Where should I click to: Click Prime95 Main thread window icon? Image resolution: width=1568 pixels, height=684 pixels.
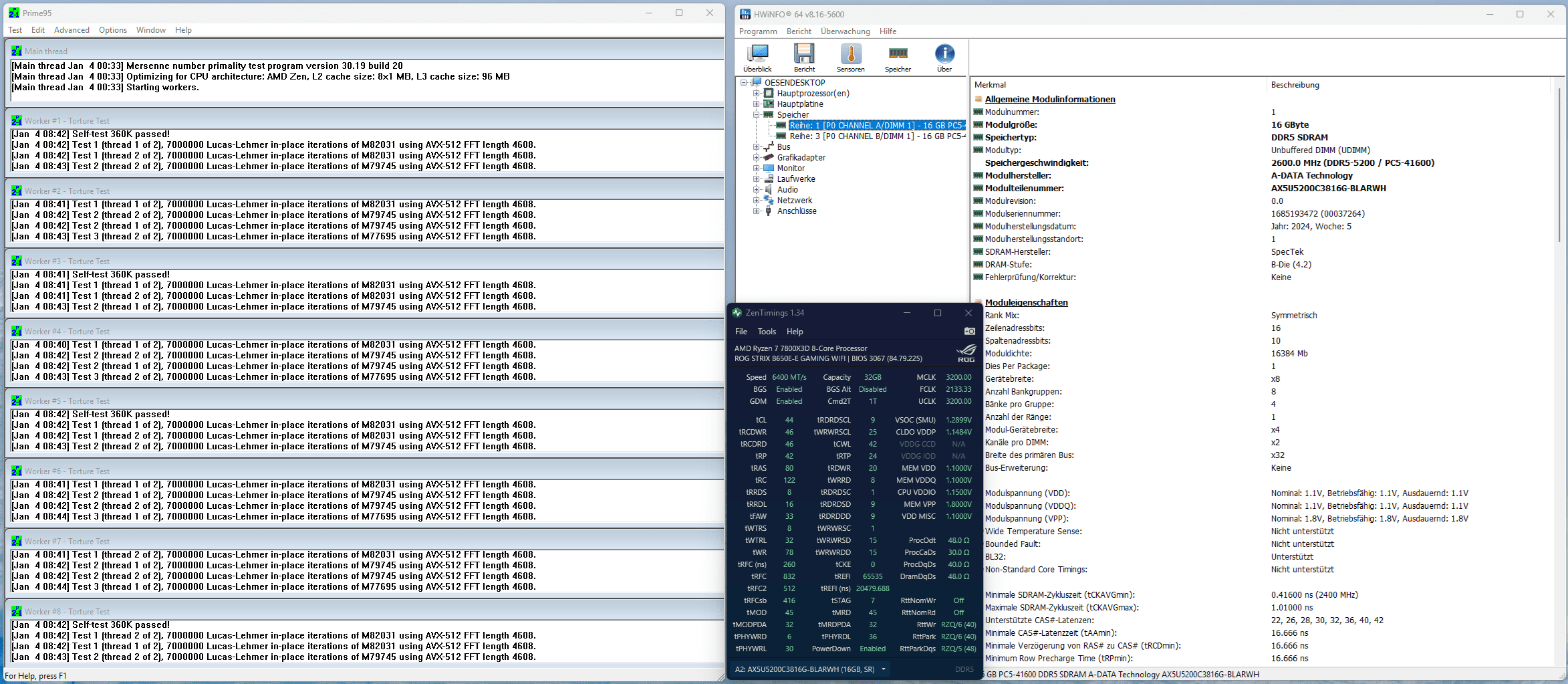coord(17,51)
